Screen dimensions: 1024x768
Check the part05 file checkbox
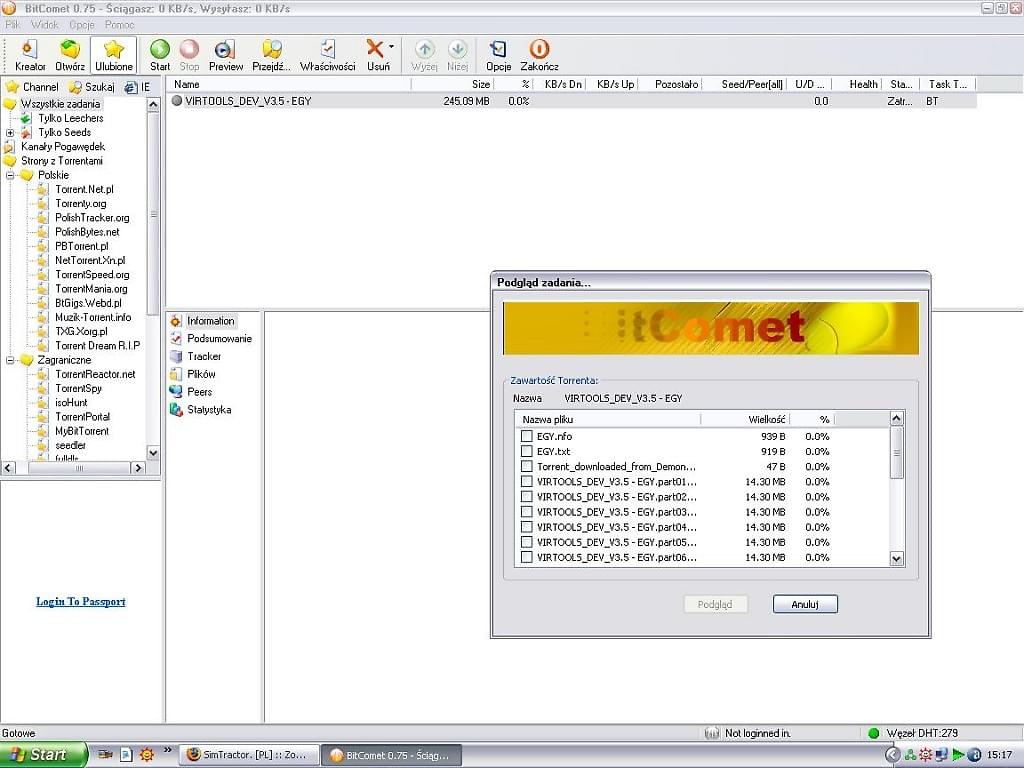(x=526, y=542)
